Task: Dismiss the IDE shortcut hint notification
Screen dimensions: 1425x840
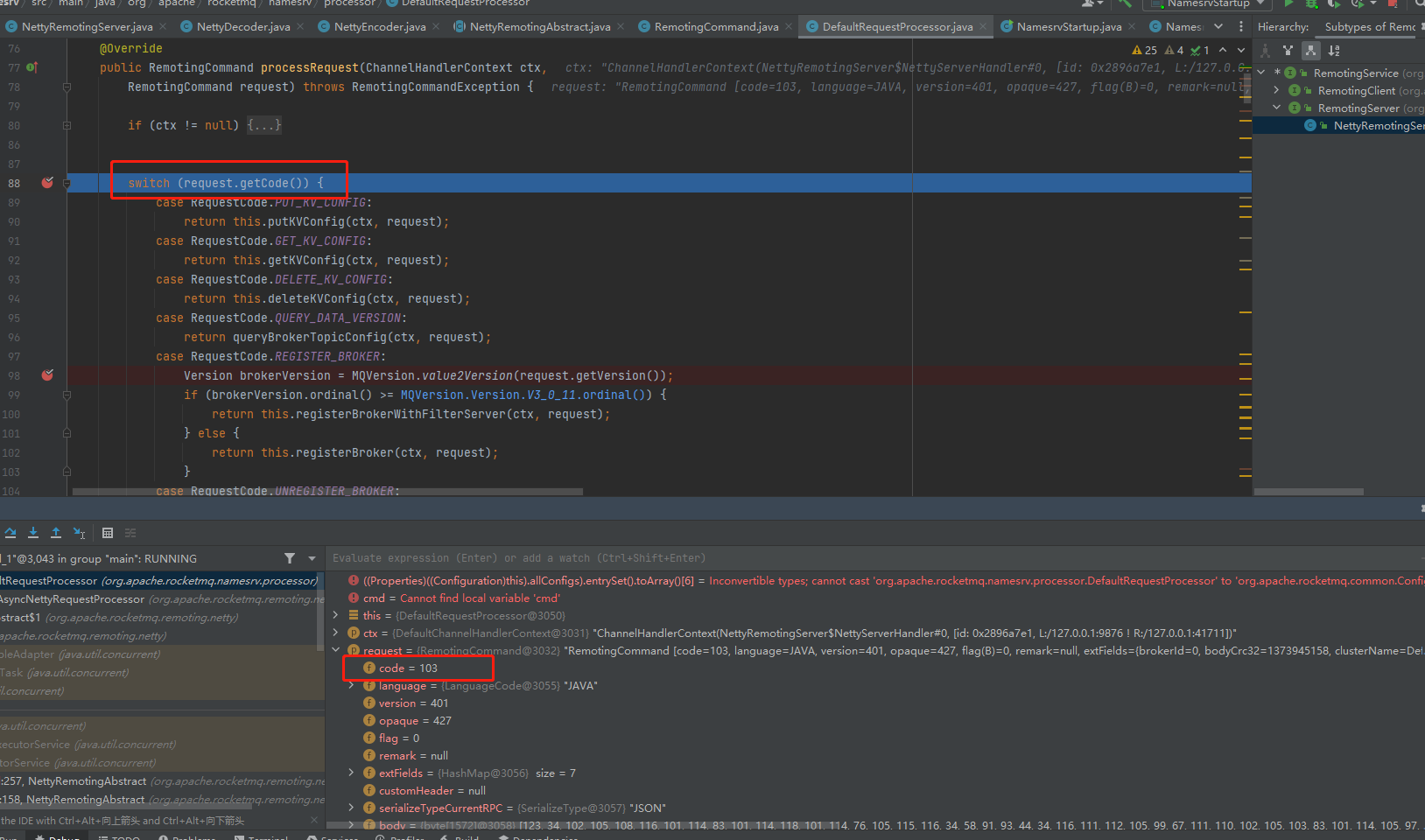Action: [x=314, y=820]
